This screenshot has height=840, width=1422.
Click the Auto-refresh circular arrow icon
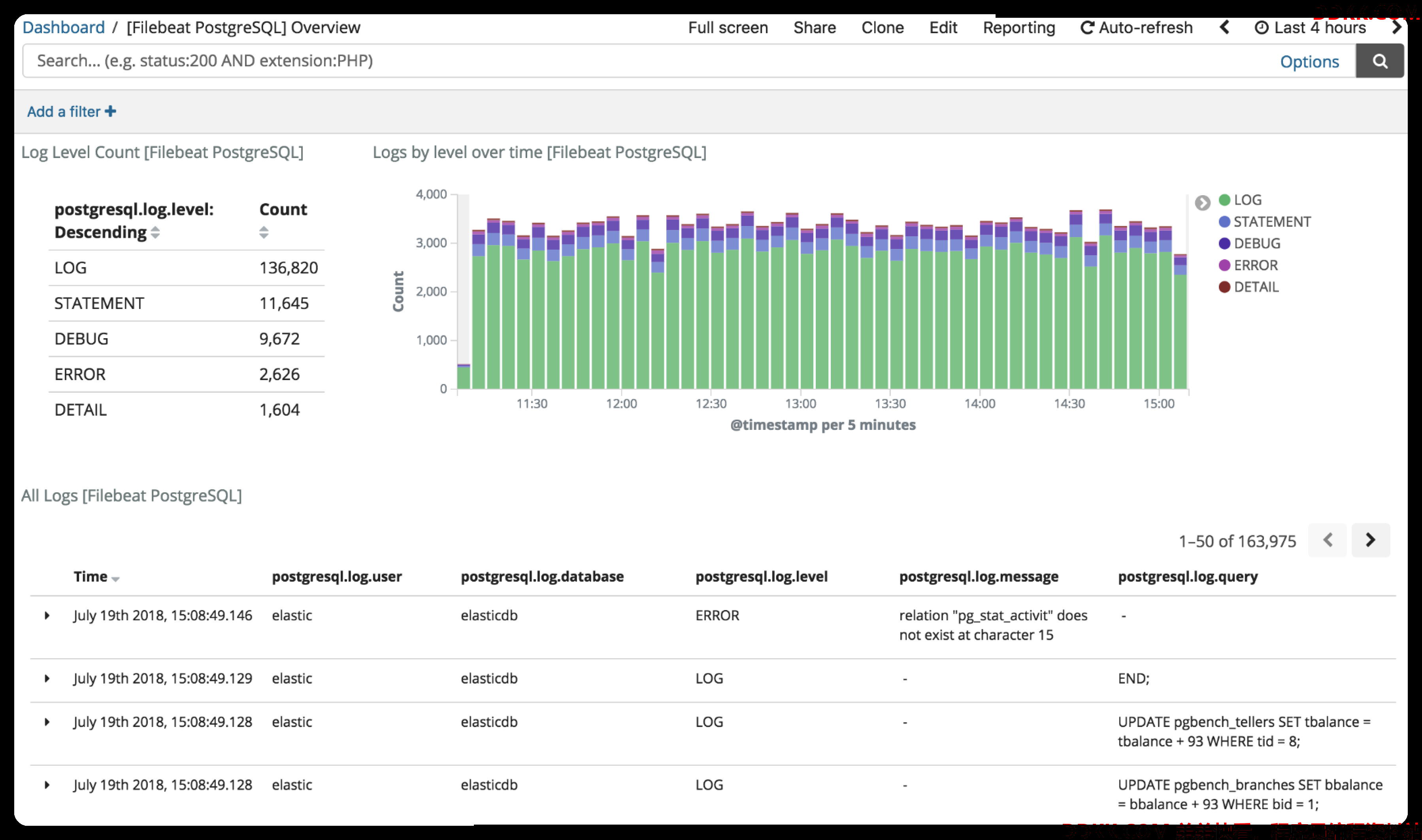coord(1087,28)
